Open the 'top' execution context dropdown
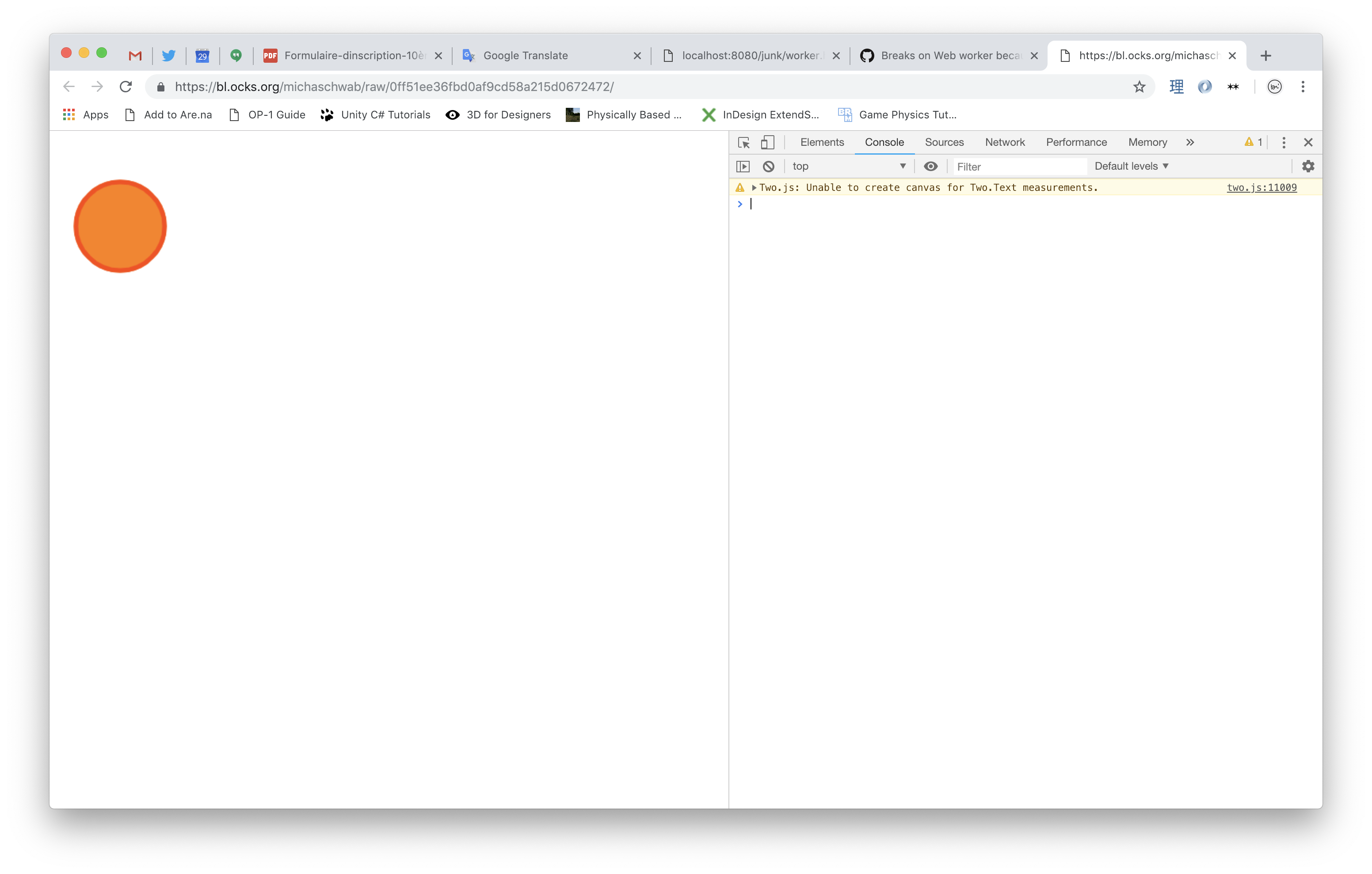The height and width of the screenshot is (874, 1372). click(x=849, y=166)
